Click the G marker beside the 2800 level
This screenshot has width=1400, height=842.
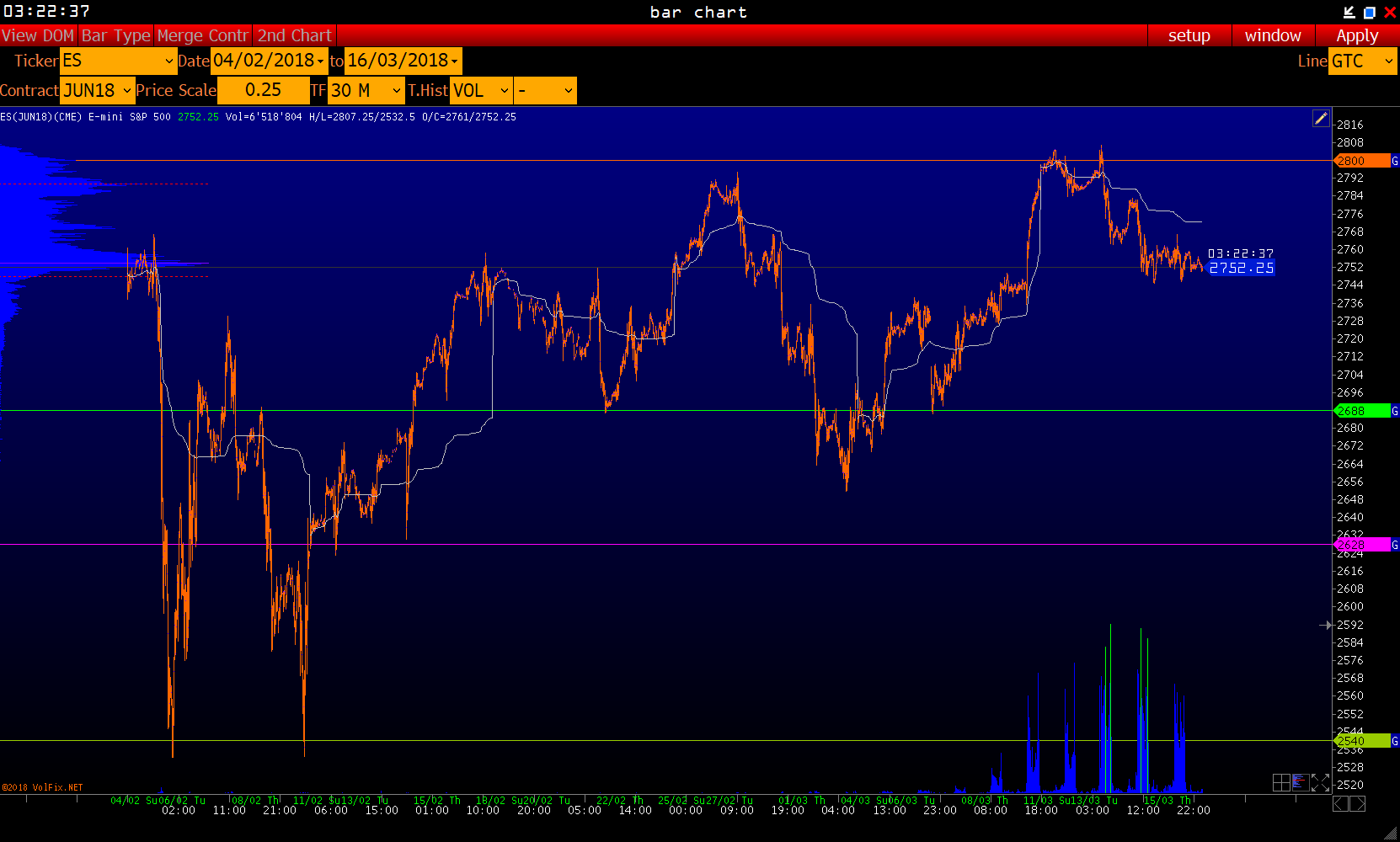(1395, 161)
